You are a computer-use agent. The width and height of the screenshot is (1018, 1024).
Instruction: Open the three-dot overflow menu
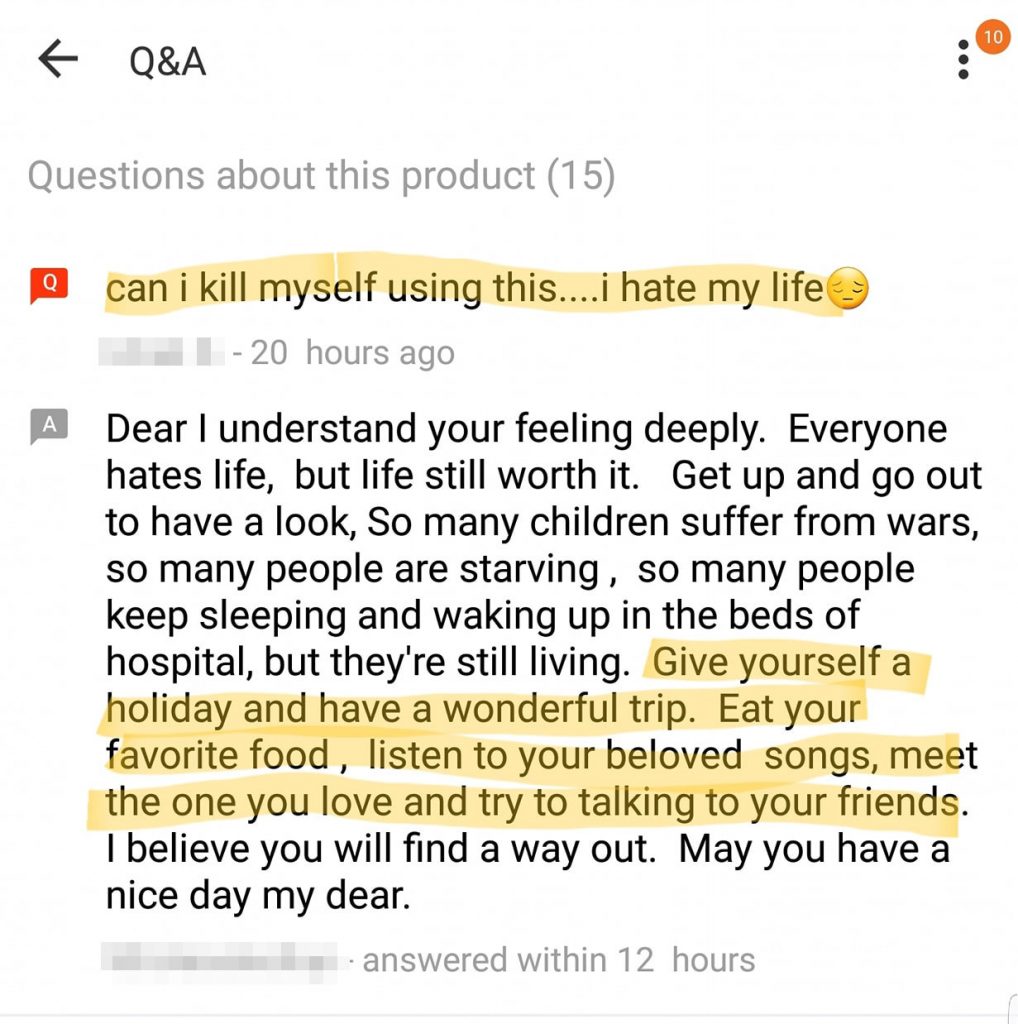click(x=962, y=61)
